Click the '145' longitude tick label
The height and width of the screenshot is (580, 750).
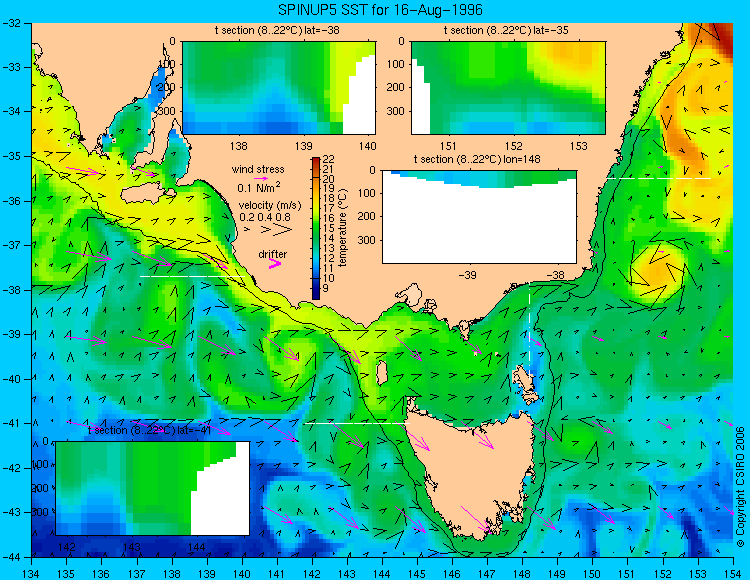click(x=417, y=574)
